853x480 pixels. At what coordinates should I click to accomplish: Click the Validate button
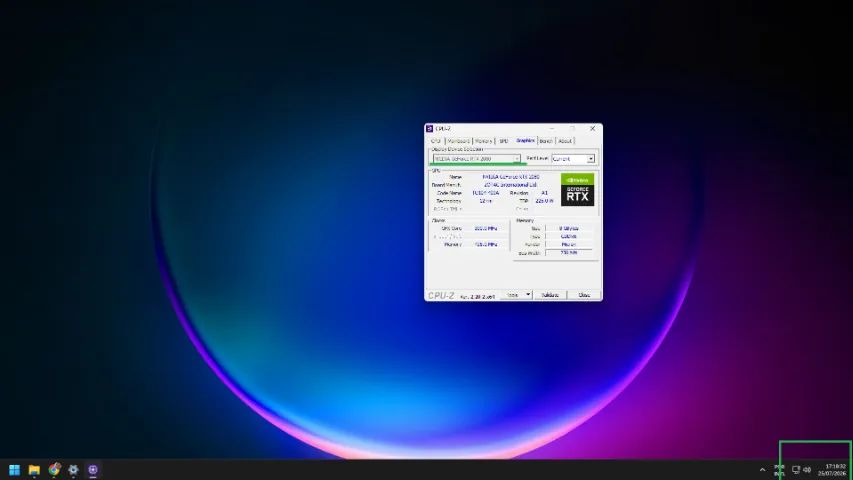(550, 295)
